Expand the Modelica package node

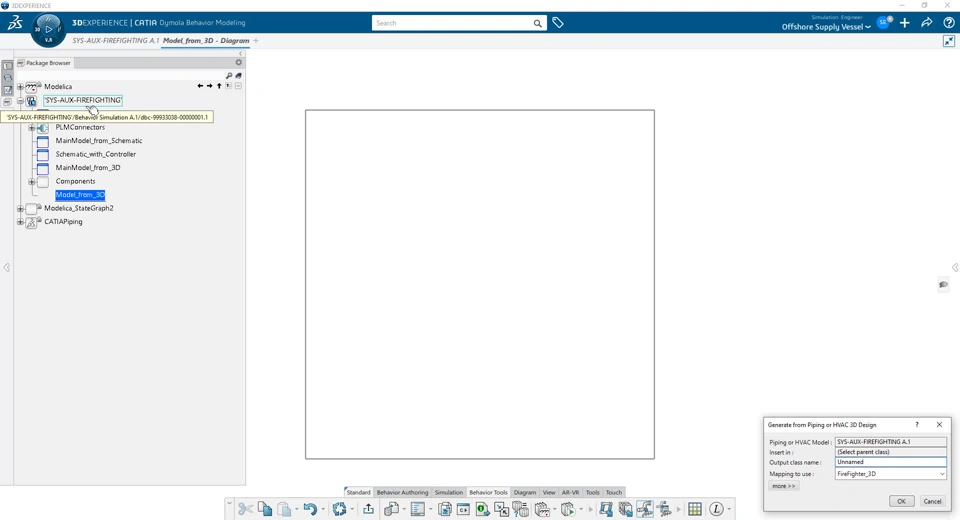pos(20,87)
